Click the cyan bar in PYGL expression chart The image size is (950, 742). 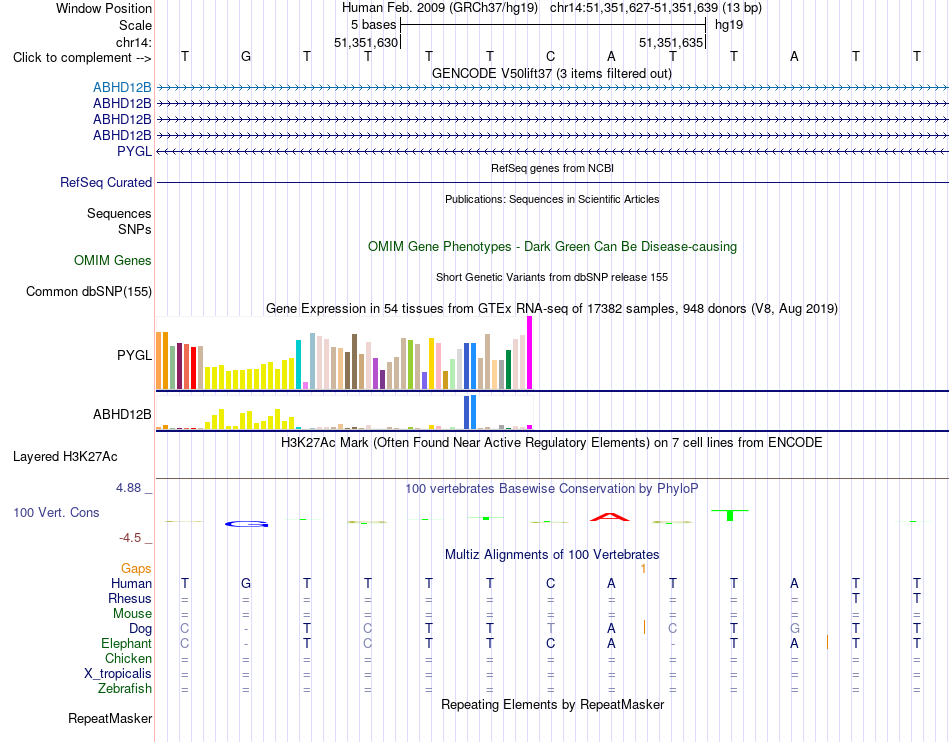(298, 365)
